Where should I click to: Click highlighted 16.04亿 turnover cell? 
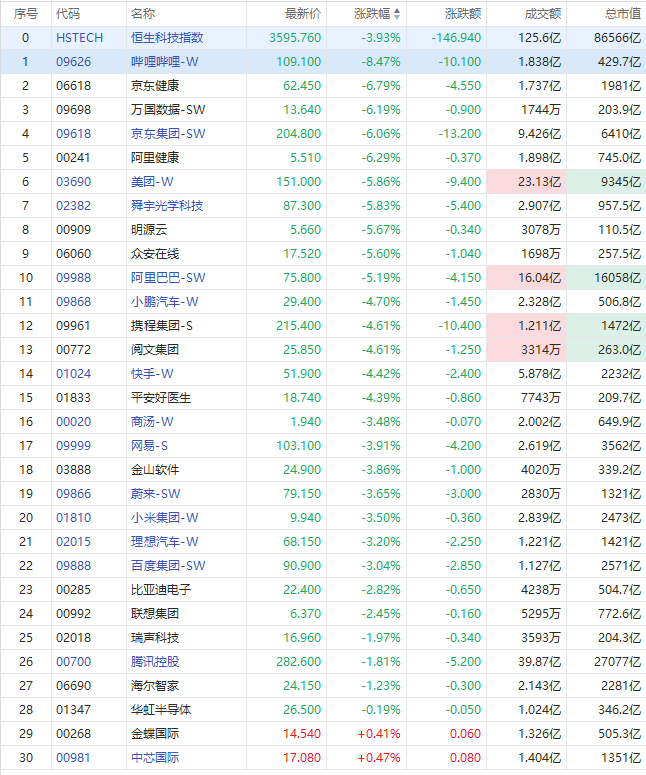[x=527, y=278]
